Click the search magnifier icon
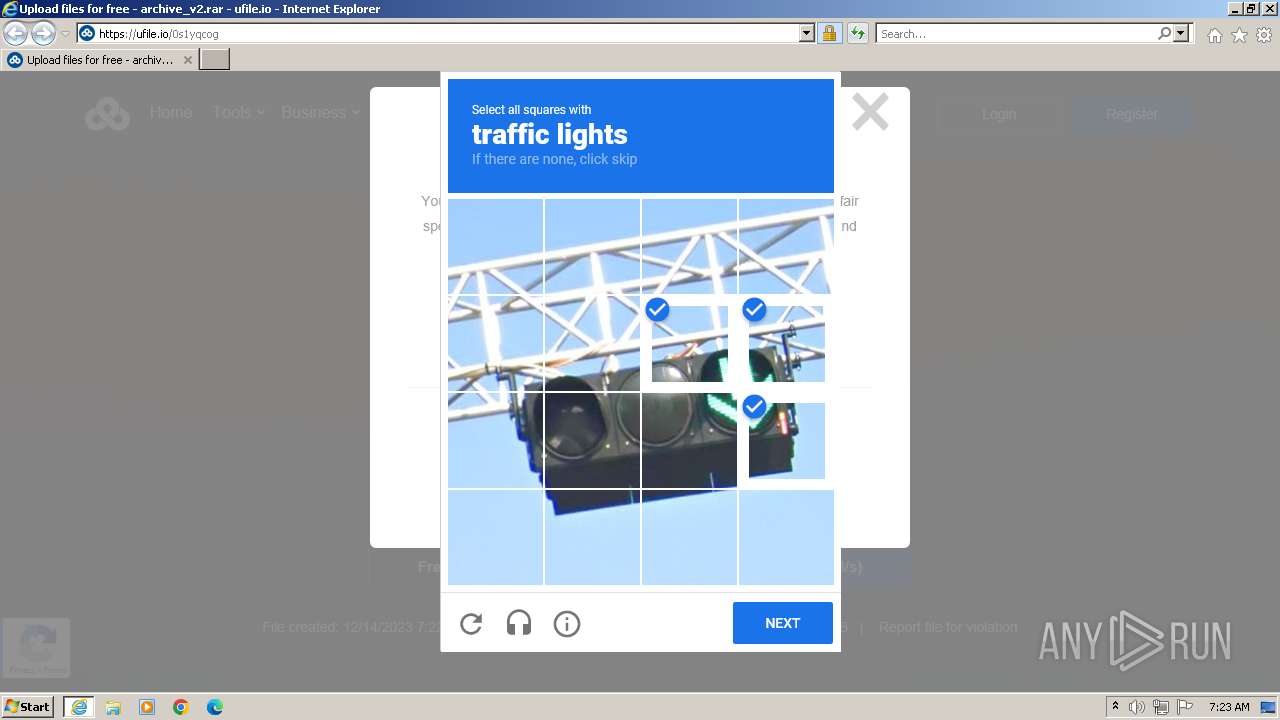This screenshot has height=720, width=1280. pos(1164,34)
